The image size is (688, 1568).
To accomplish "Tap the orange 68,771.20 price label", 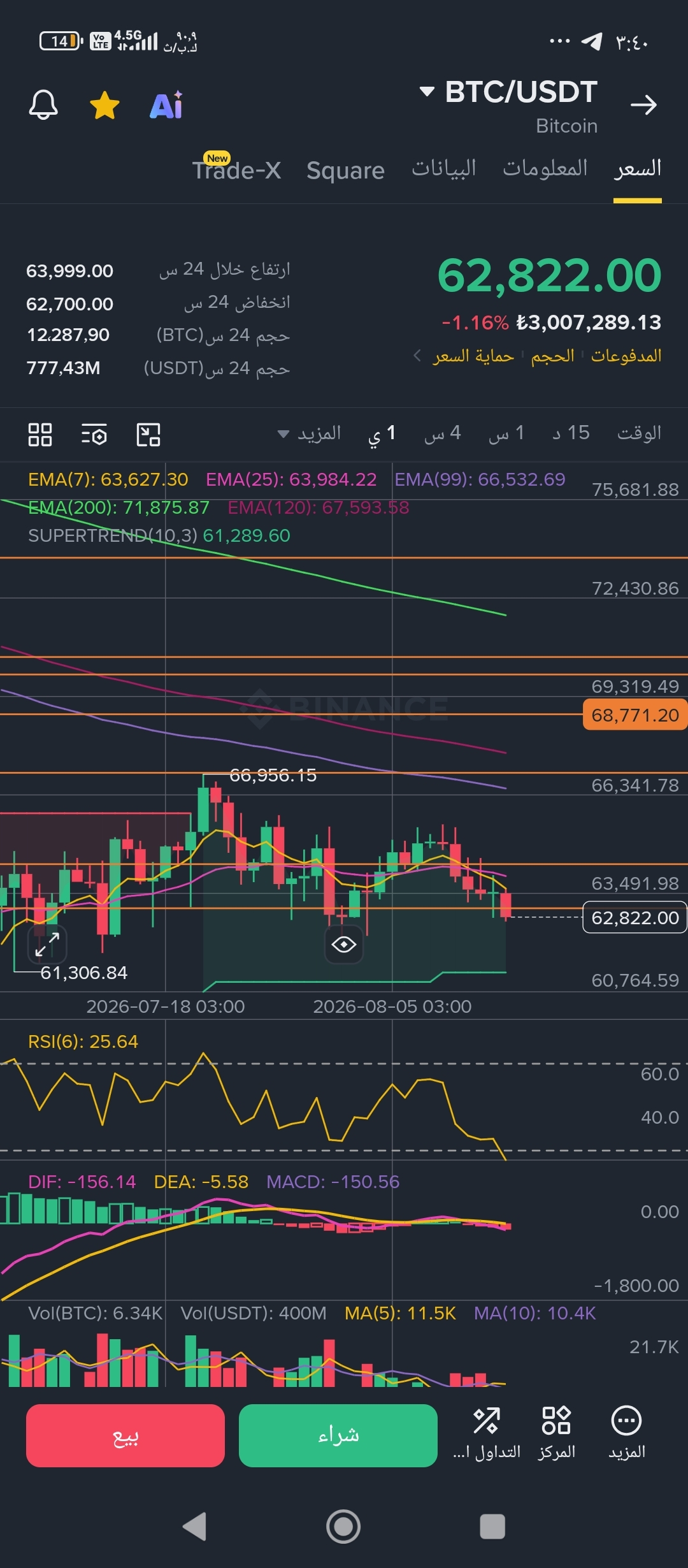I will [635, 715].
